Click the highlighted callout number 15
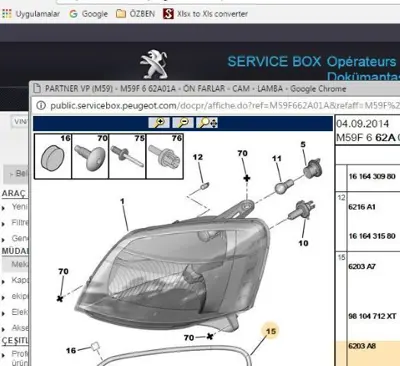Screen dimensions: 400x366 click(x=271, y=331)
